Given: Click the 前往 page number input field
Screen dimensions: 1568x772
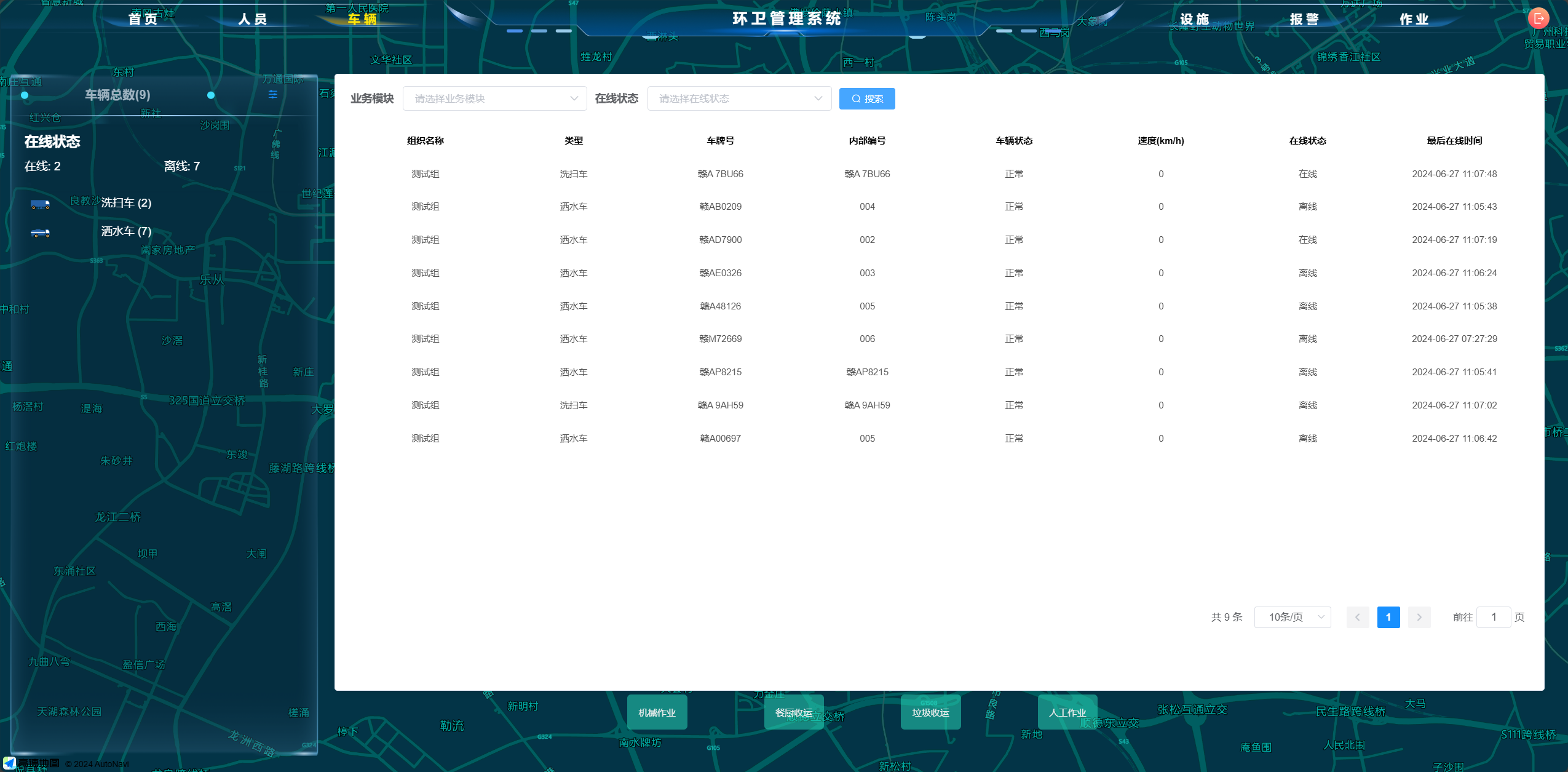Looking at the screenshot, I should pos(1493,617).
